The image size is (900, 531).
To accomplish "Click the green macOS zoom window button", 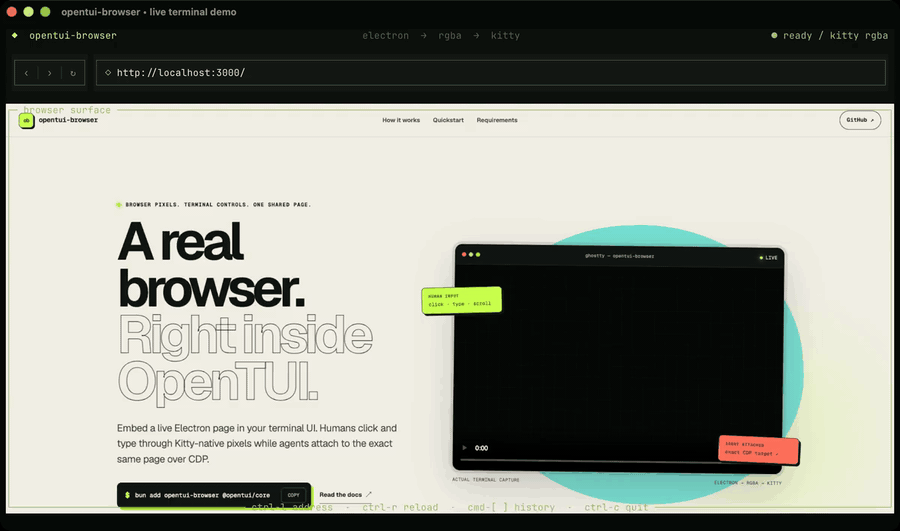I will 45,11.
